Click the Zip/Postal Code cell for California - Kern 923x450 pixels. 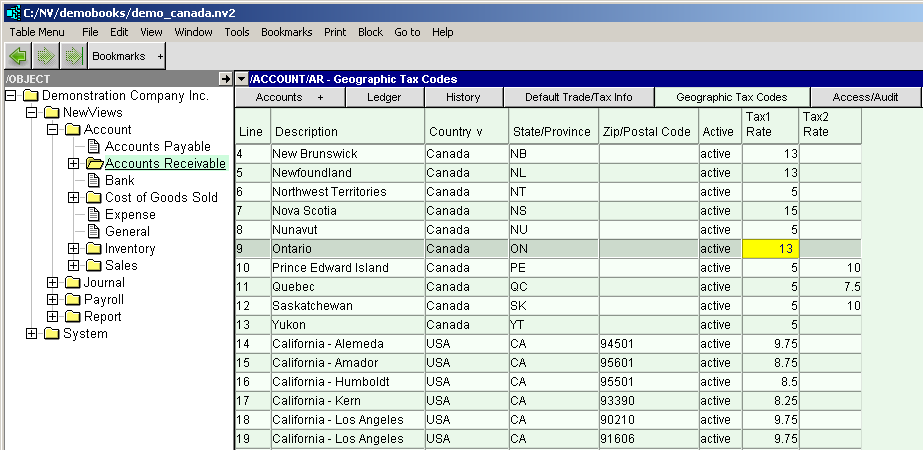coord(648,400)
